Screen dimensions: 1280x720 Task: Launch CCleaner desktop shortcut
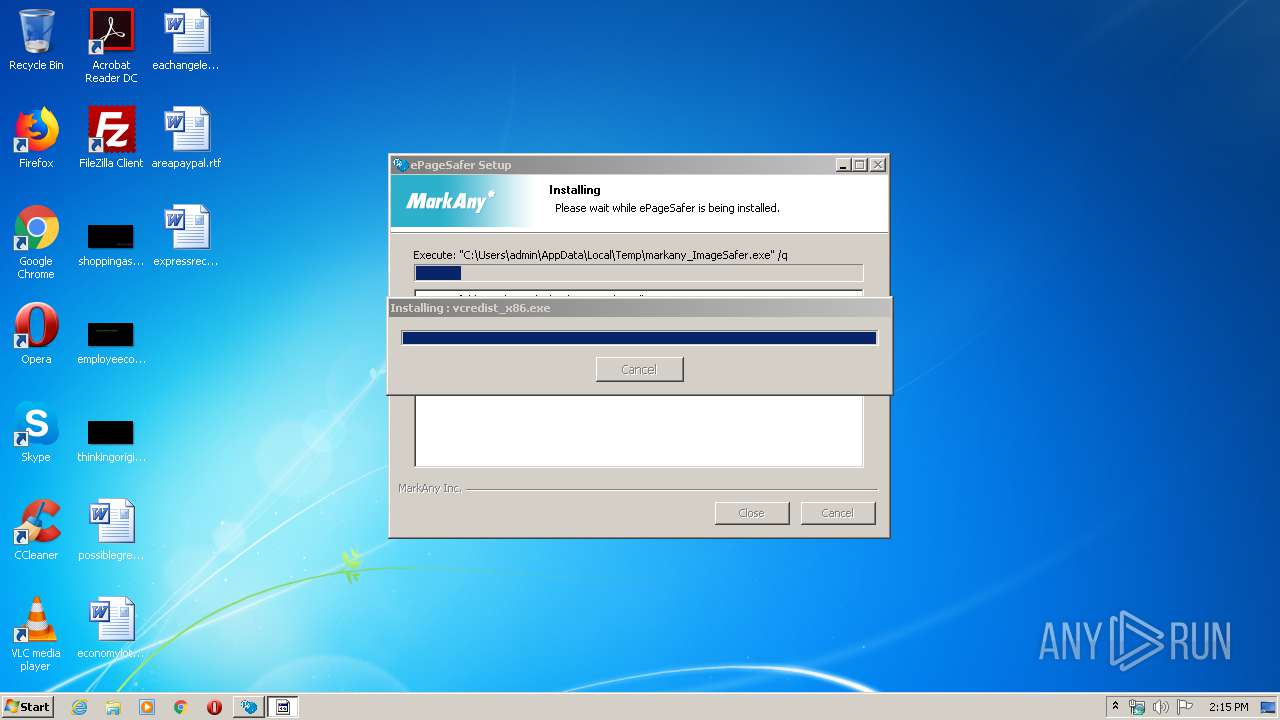(36, 530)
